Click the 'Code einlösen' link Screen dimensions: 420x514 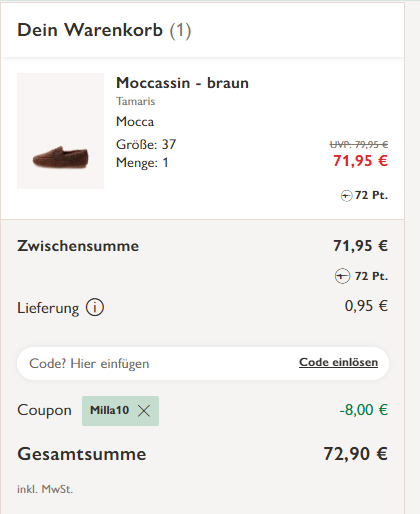[x=338, y=362]
